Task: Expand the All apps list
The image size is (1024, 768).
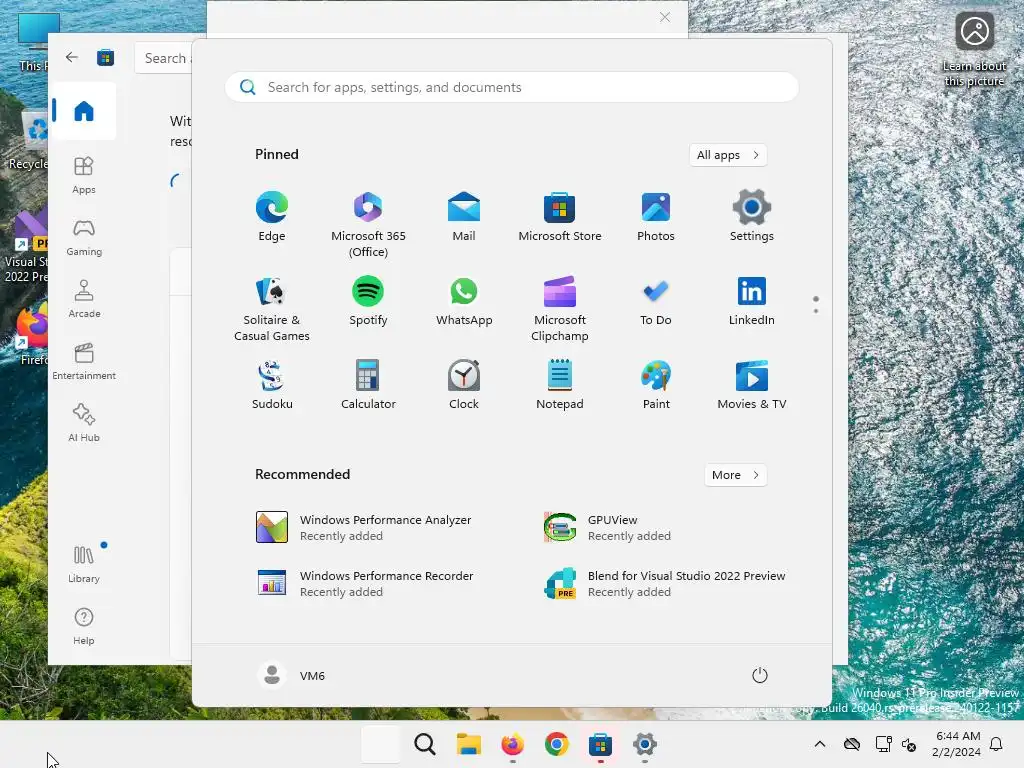Action: tap(728, 155)
